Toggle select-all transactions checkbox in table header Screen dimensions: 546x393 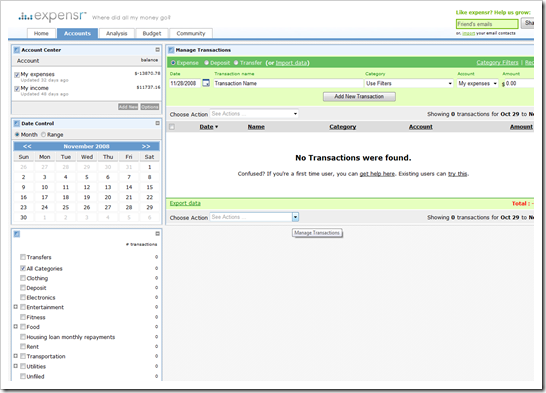172,127
